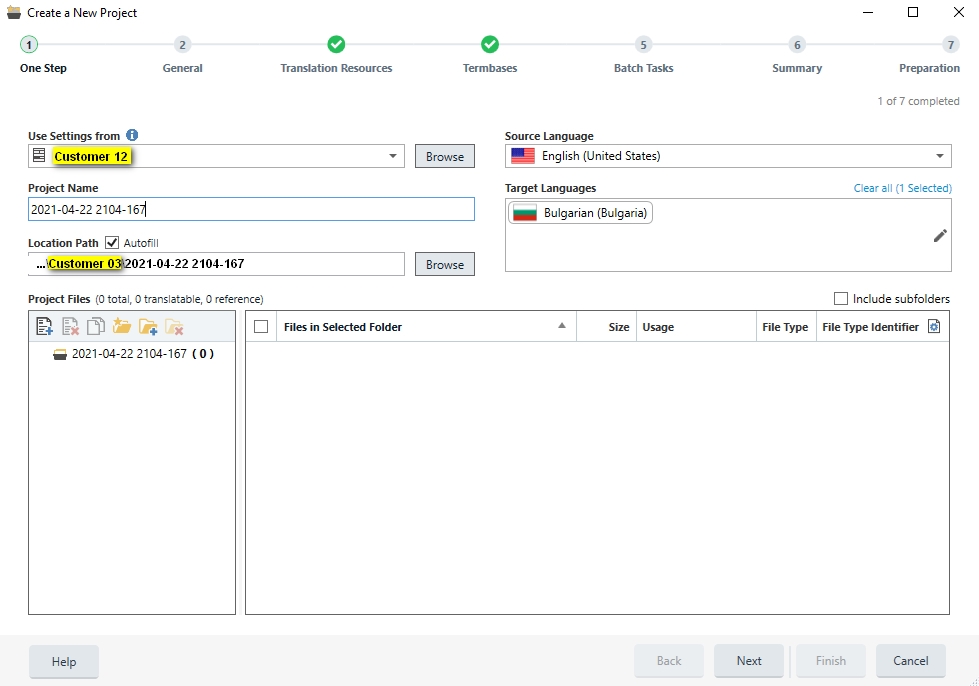The height and width of the screenshot is (686, 979).
Task: Open the Source Language dropdown
Action: pos(939,156)
